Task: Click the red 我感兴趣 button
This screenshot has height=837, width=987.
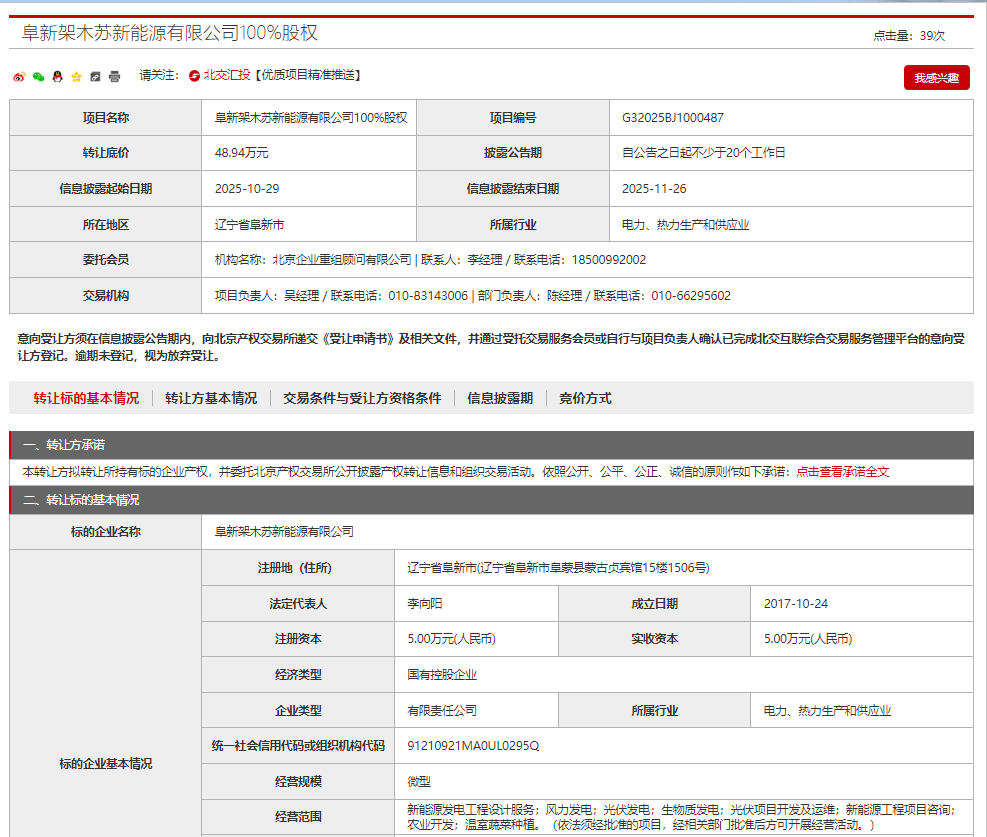Action: [938, 76]
